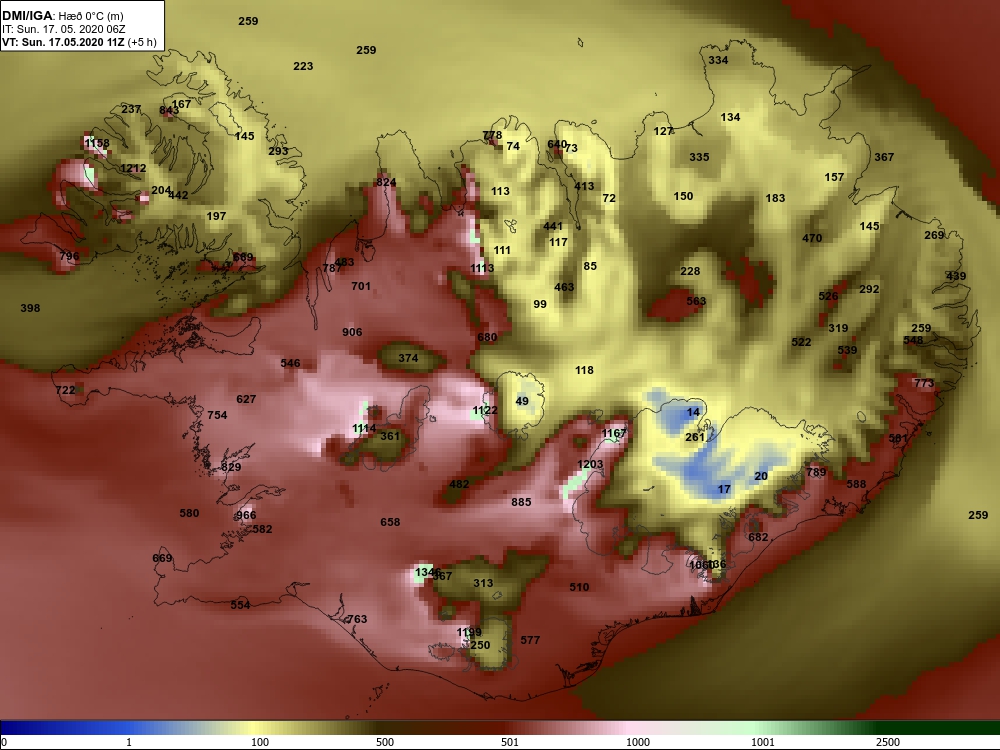
Task: Select the '829' reading in the west
Action: (x=231, y=467)
